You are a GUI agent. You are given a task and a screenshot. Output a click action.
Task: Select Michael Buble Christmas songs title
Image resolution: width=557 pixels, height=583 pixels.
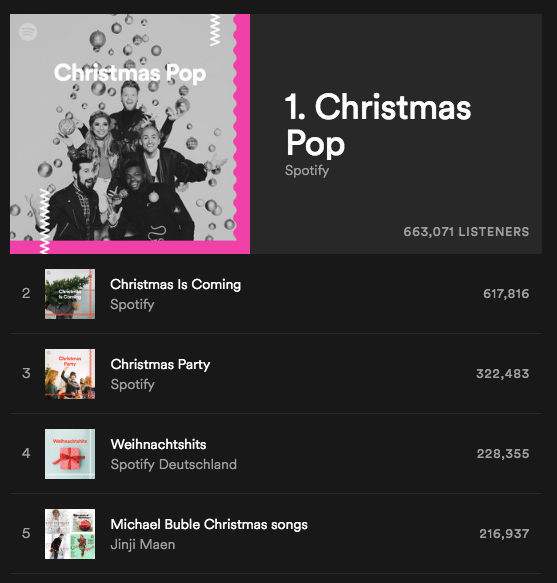pyautogui.click(x=209, y=524)
